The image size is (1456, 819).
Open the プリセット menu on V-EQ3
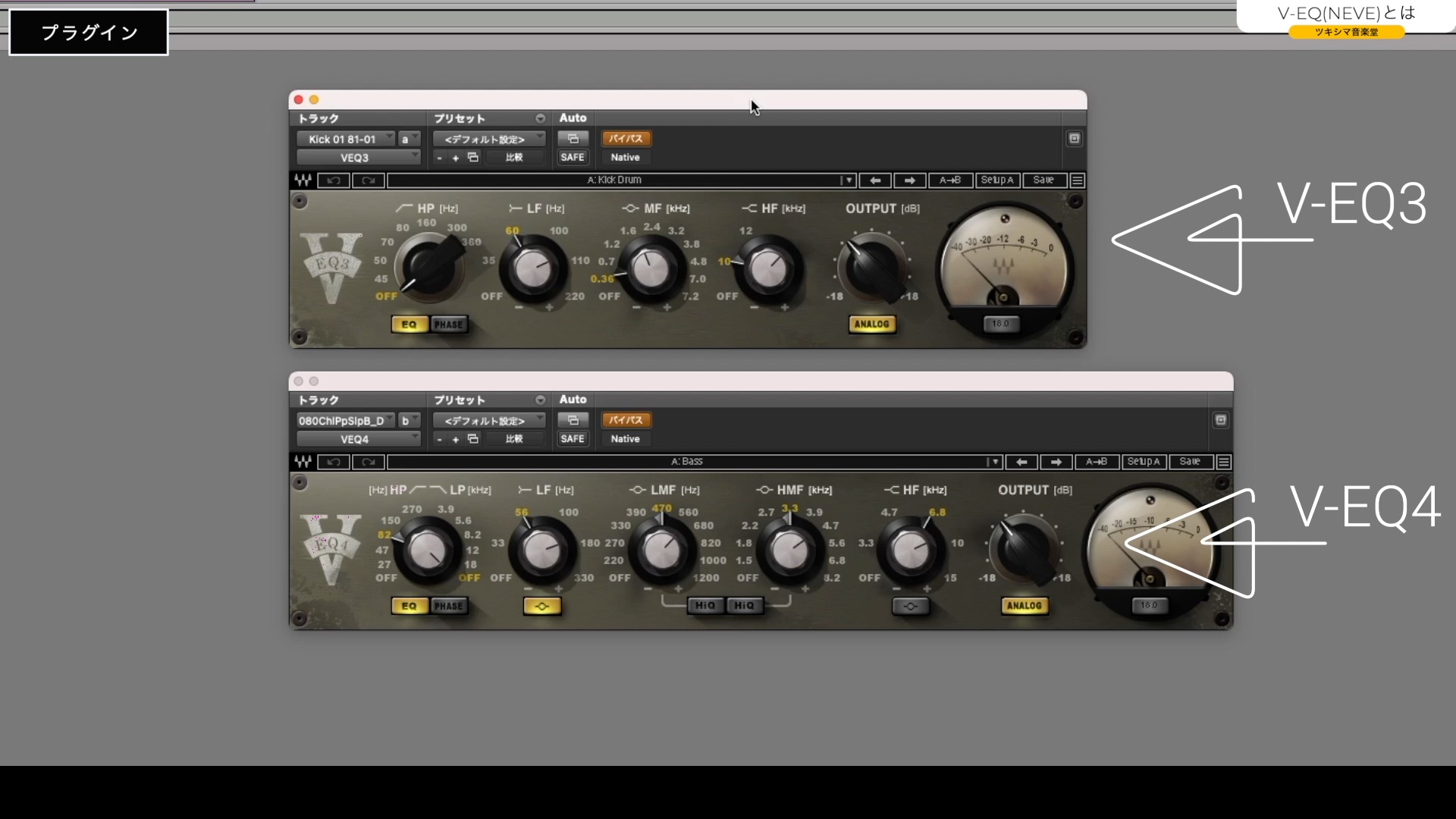[540, 118]
